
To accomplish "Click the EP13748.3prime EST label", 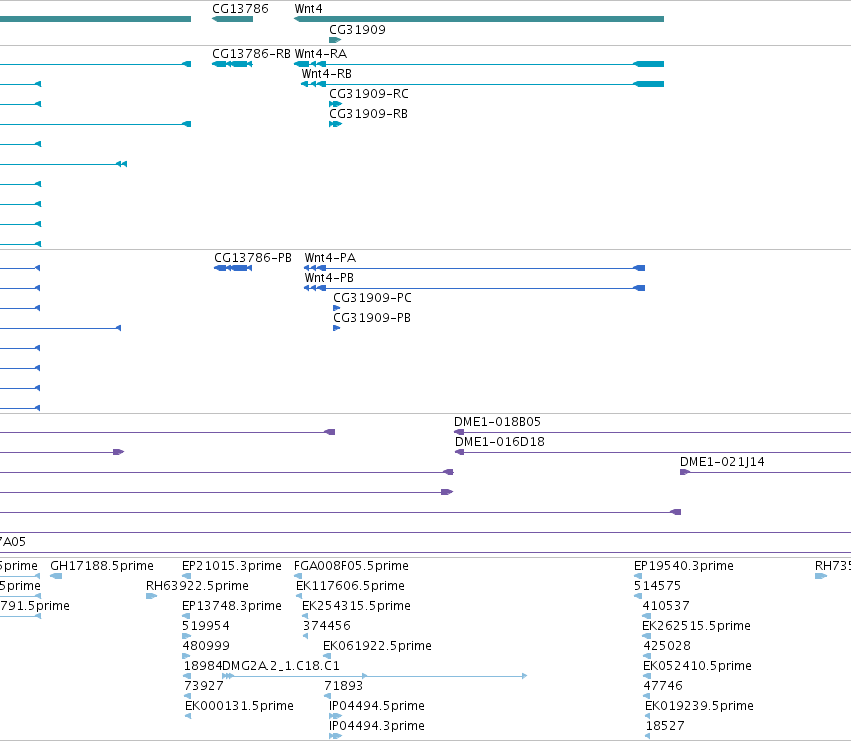I will tap(232, 606).
